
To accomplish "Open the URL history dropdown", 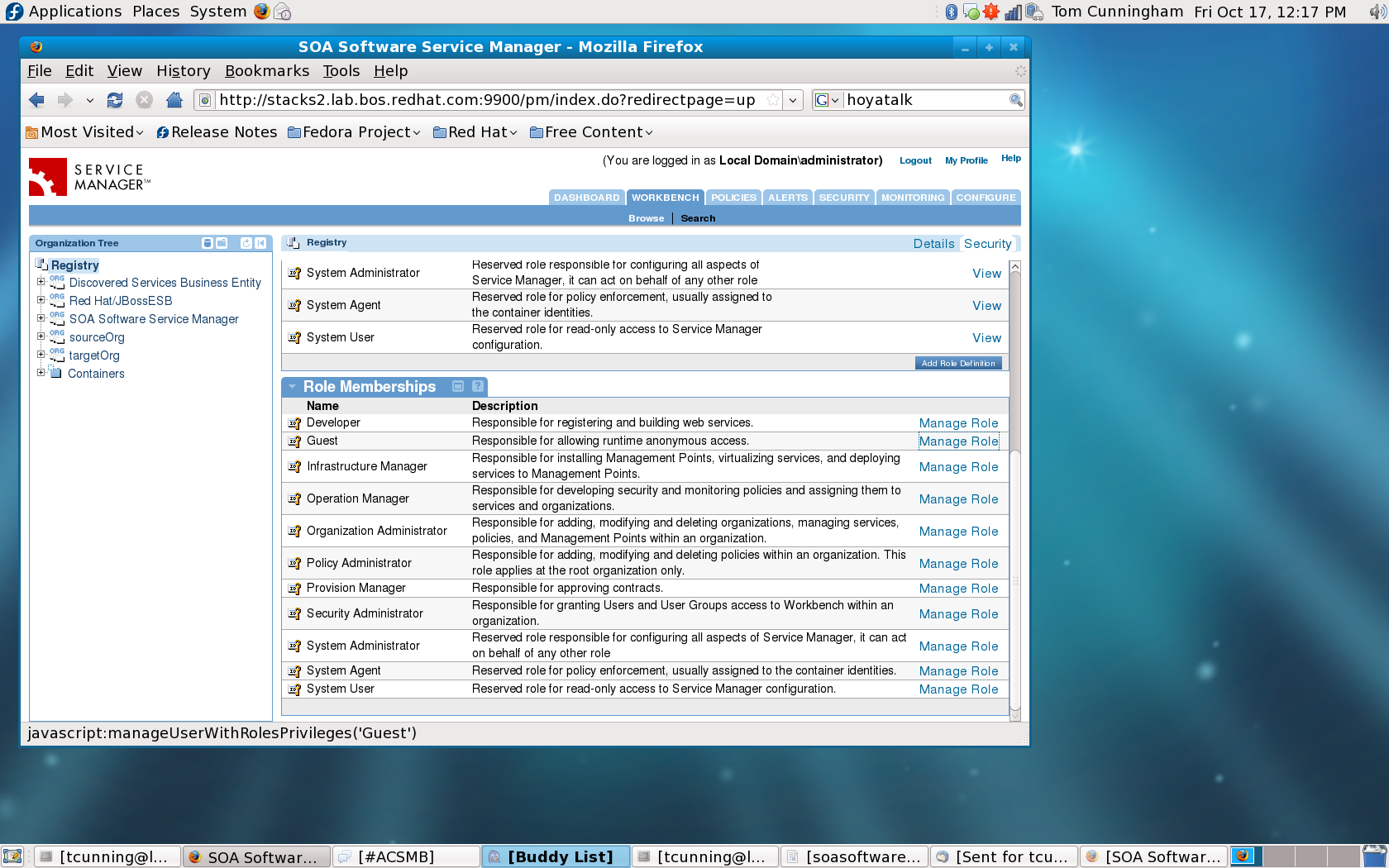I will pos(793,100).
